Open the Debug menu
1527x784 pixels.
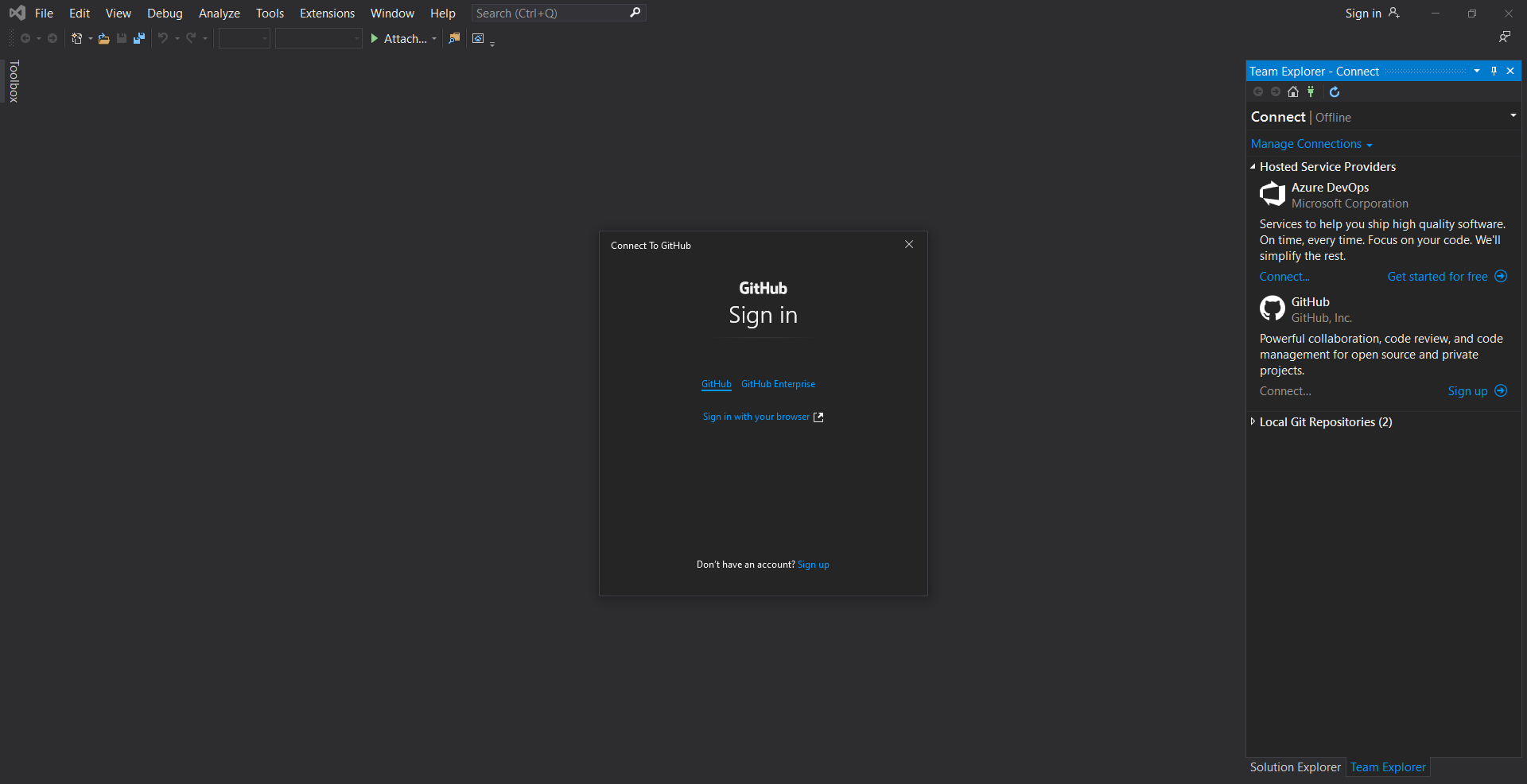click(x=164, y=13)
